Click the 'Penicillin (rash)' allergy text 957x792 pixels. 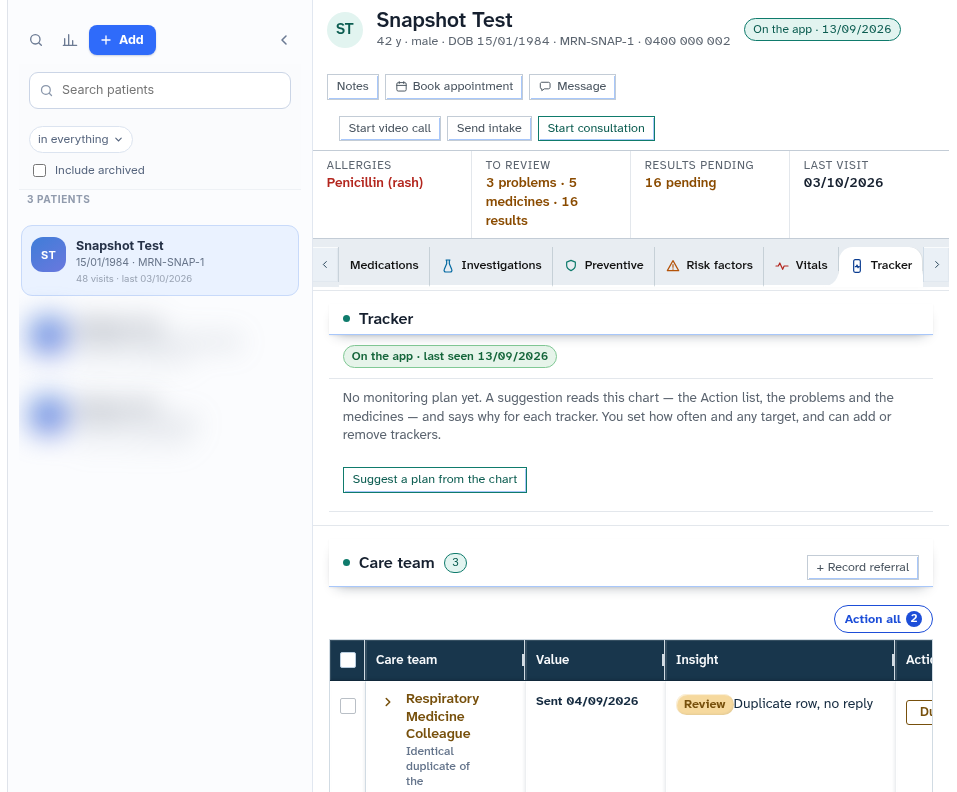[x=375, y=182]
